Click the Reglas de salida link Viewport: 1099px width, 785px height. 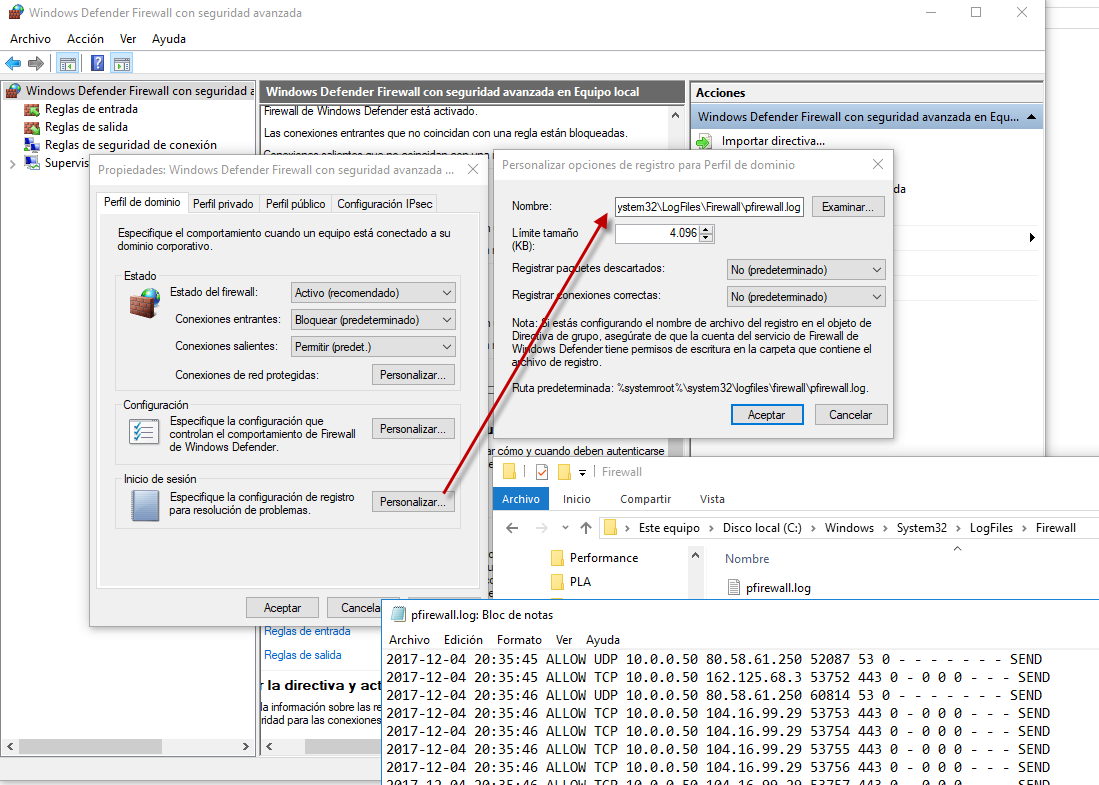pyautogui.click(x=303, y=655)
